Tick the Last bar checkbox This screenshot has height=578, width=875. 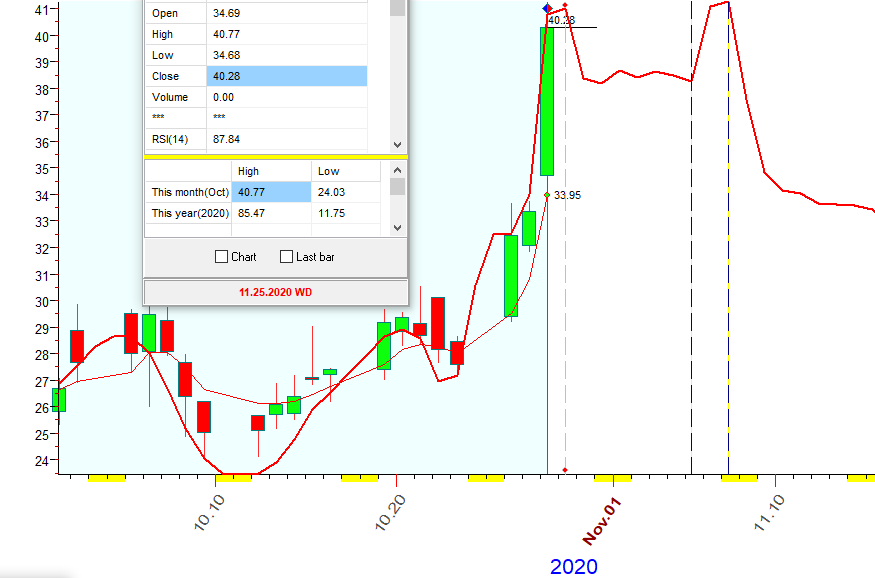coord(287,257)
